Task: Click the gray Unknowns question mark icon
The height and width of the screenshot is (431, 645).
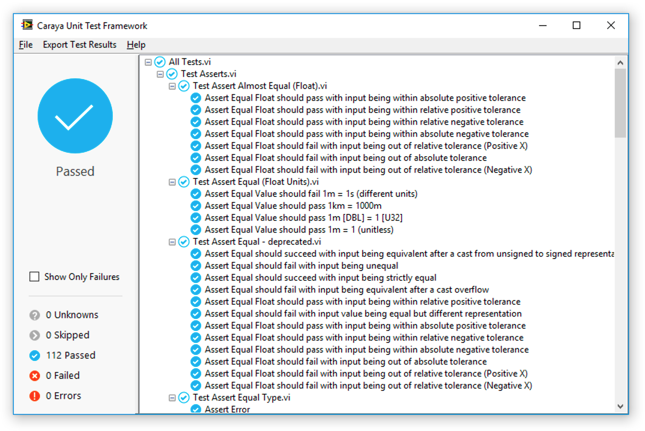Action: coord(35,315)
